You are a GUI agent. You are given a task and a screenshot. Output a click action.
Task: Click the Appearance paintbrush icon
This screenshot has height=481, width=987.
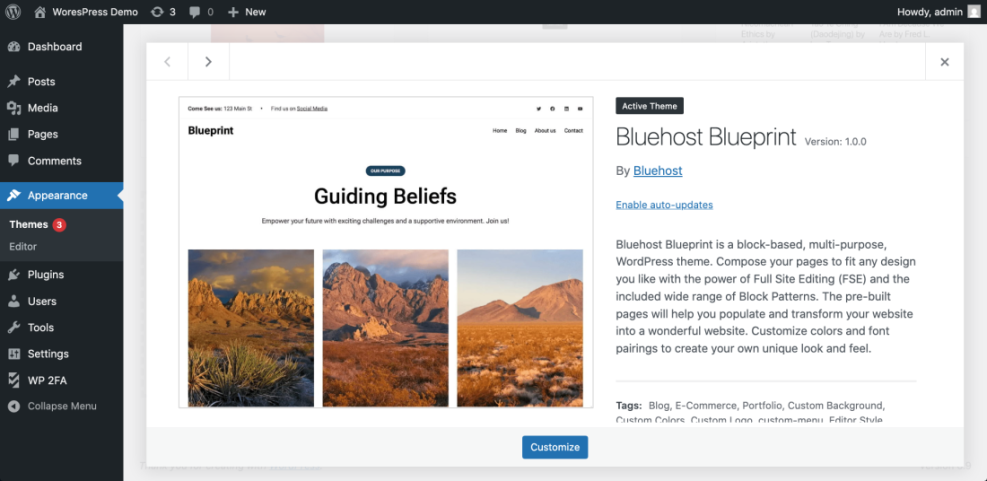click(x=14, y=195)
